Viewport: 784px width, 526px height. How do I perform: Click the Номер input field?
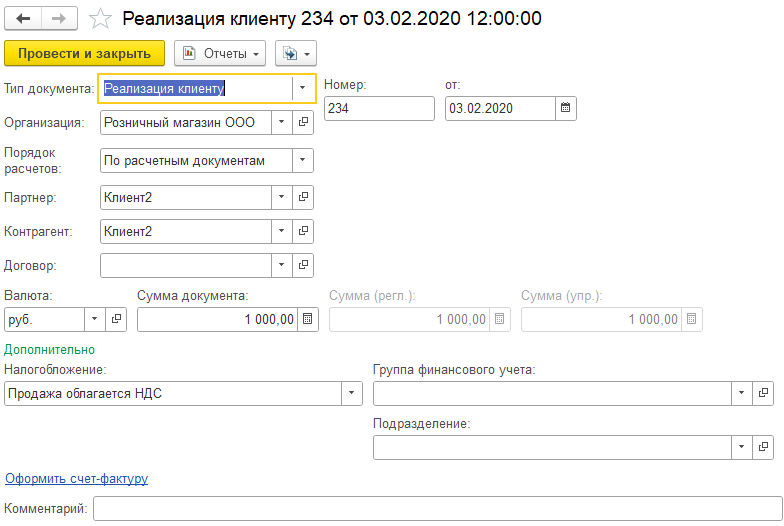click(379, 108)
